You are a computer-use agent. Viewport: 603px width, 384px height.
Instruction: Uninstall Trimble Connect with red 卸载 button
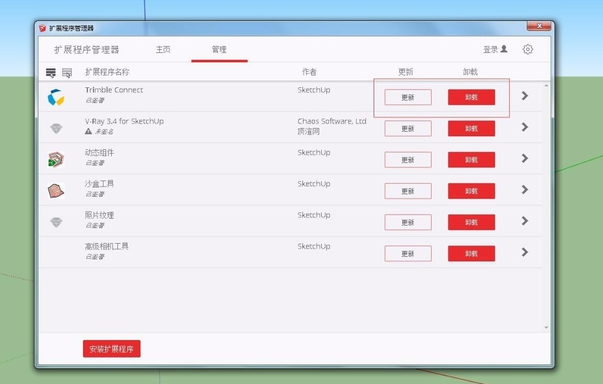(x=471, y=97)
